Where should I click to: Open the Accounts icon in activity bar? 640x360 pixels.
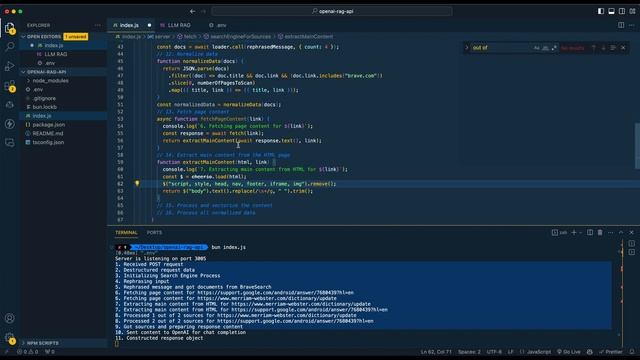(10, 318)
